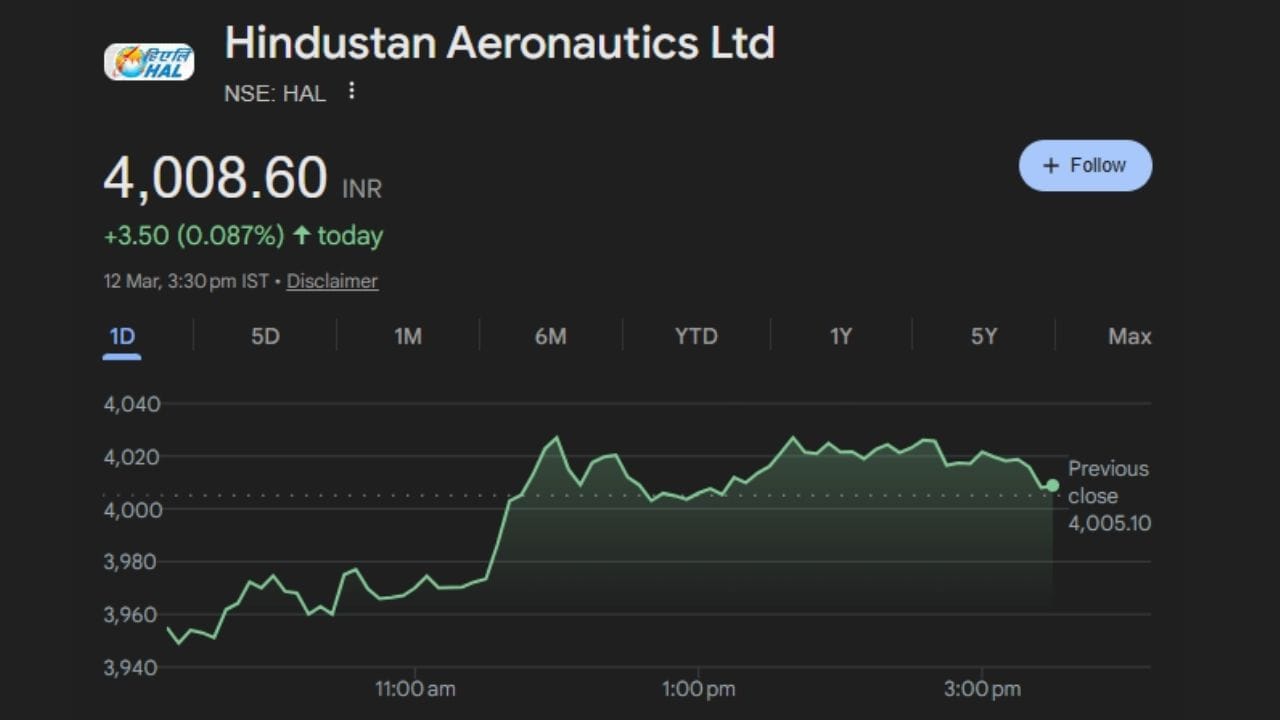Switch to the 1M chart tab
The height and width of the screenshot is (720, 1280).
tap(408, 336)
